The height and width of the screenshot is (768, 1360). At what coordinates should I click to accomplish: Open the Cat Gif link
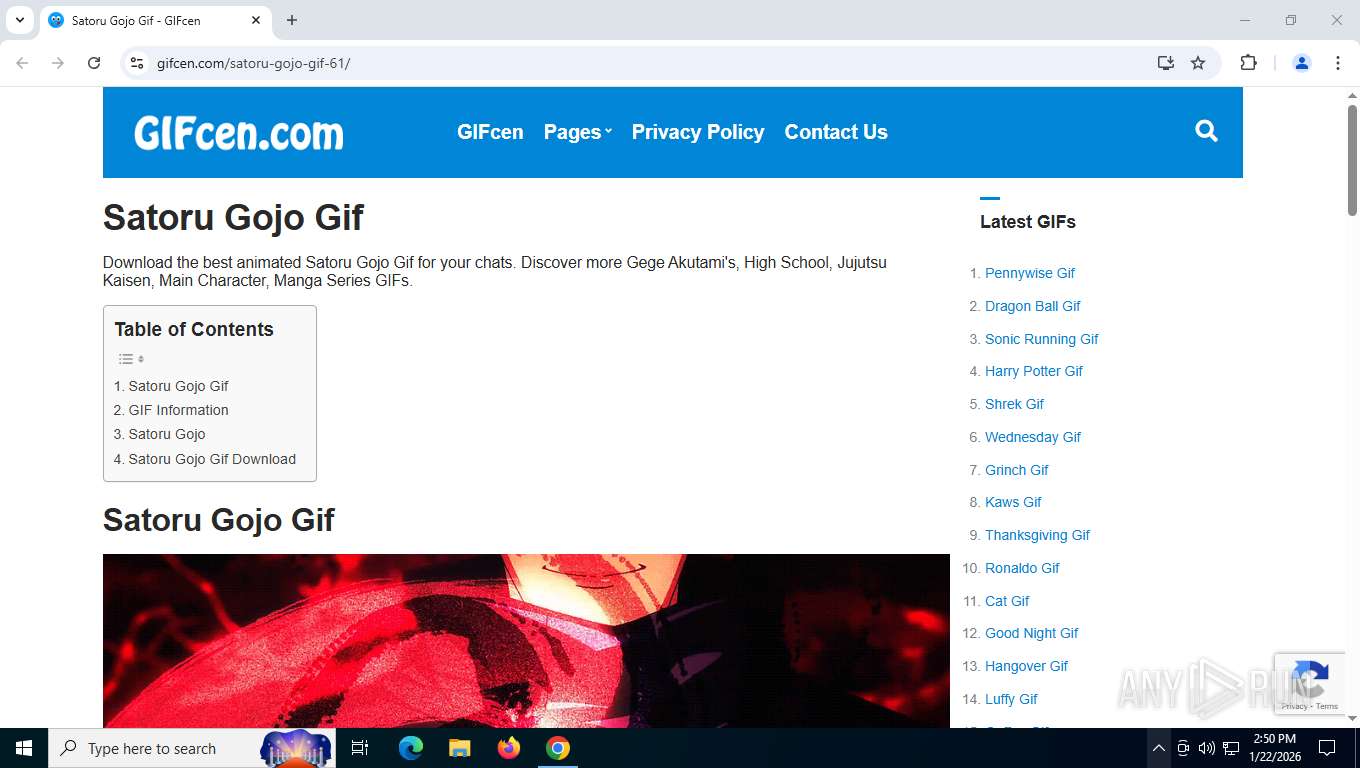tap(1007, 601)
